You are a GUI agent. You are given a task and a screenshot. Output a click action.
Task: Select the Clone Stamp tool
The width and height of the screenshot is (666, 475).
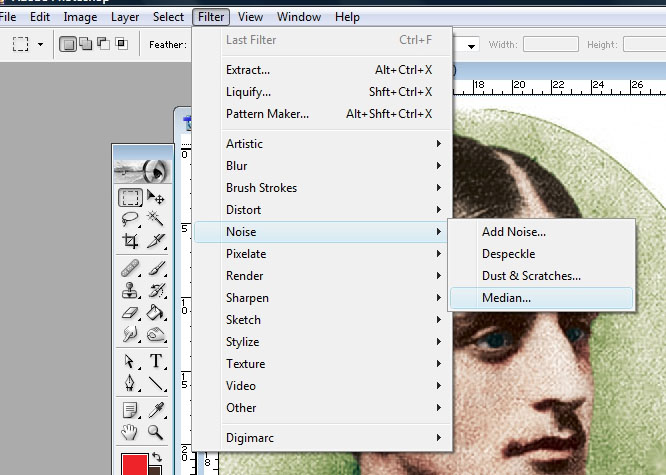coord(130,291)
